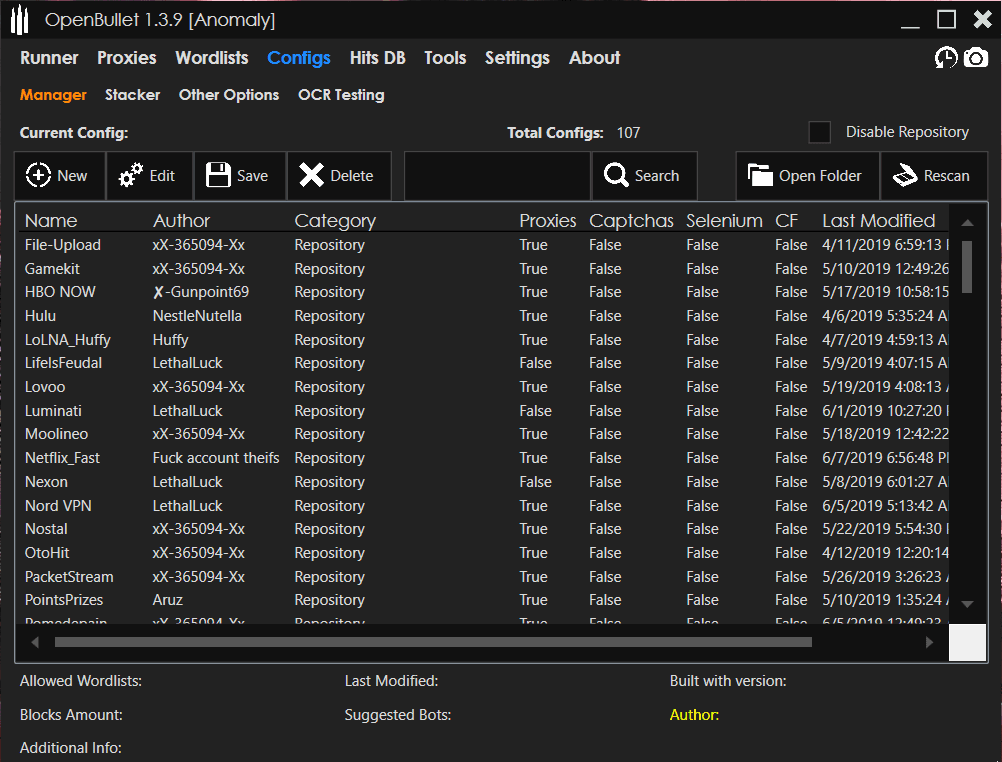Sort by the Last Modified column header

pyautogui.click(x=877, y=220)
